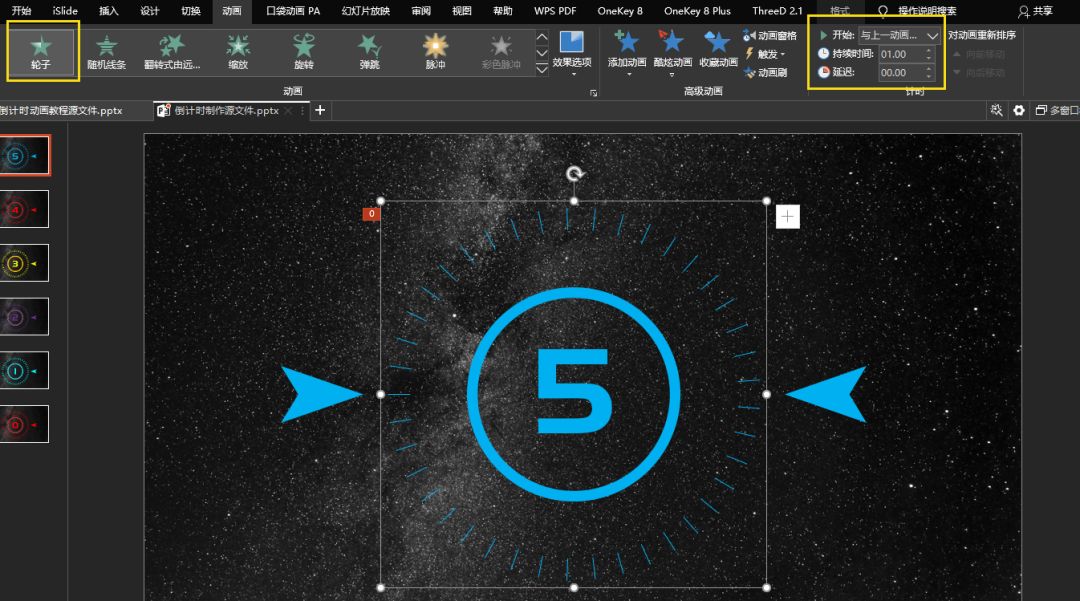Select slide thumbnail showing number 2
1080x601 pixels.
click(x=24, y=317)
